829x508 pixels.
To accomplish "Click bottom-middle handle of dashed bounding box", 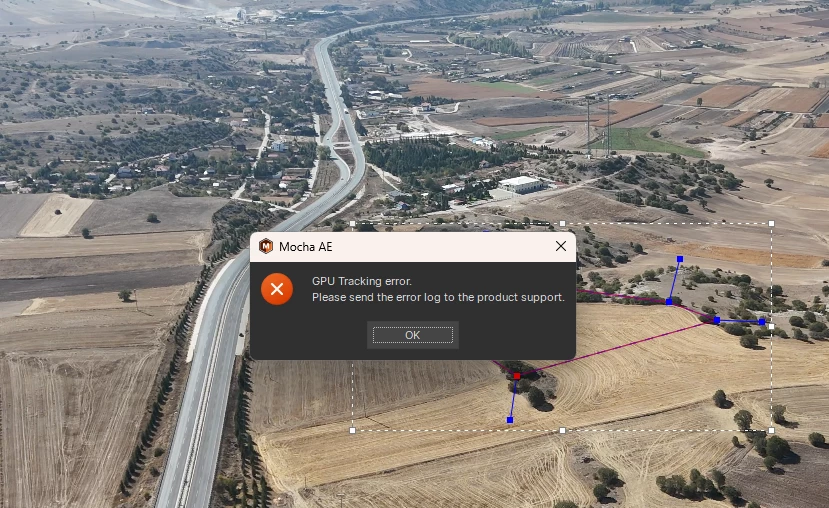I will tap(563, 430).
